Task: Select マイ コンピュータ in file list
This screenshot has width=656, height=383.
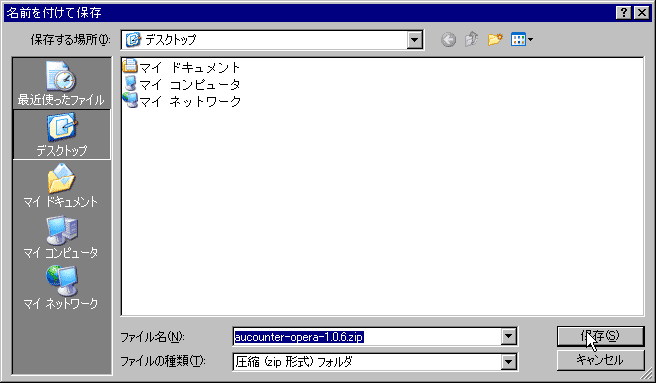Action: 182,84
